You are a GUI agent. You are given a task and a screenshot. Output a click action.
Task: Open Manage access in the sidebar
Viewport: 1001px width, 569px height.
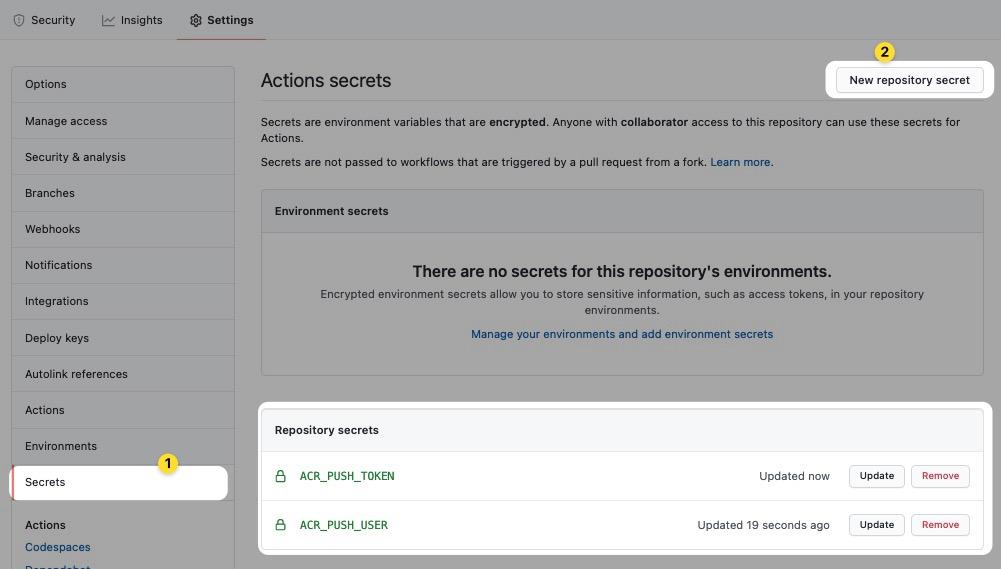[x=123, y=121]
